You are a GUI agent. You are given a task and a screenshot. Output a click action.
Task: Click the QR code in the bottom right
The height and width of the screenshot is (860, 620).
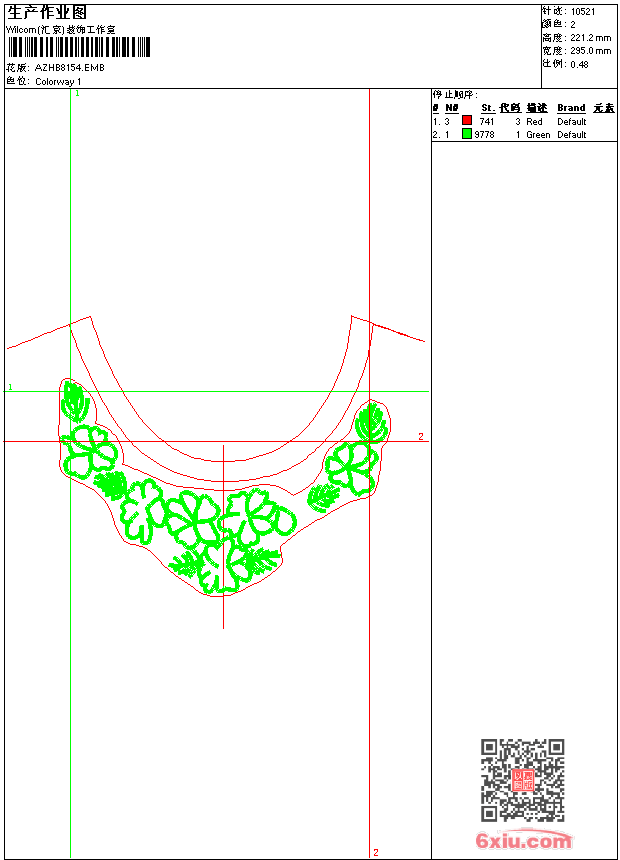pyautogui.click(x=522, y=780)
